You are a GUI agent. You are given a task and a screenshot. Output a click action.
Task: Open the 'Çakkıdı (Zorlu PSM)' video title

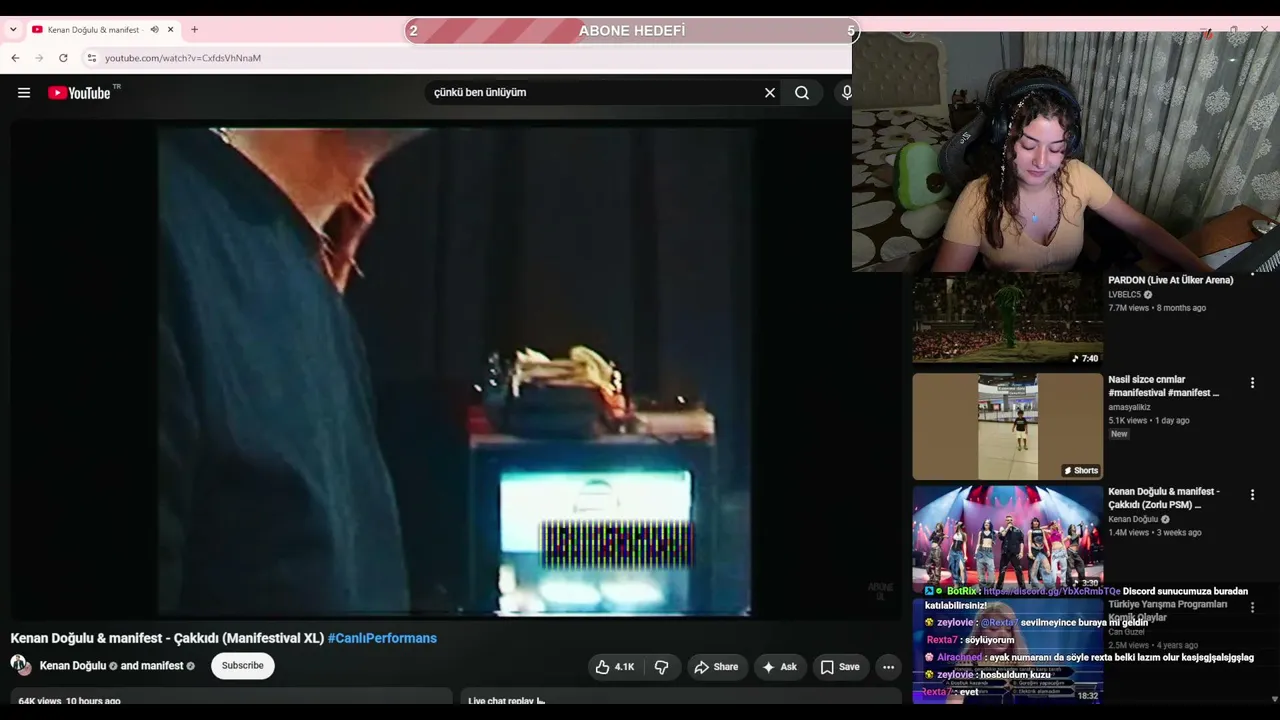tap(1164, 498)
